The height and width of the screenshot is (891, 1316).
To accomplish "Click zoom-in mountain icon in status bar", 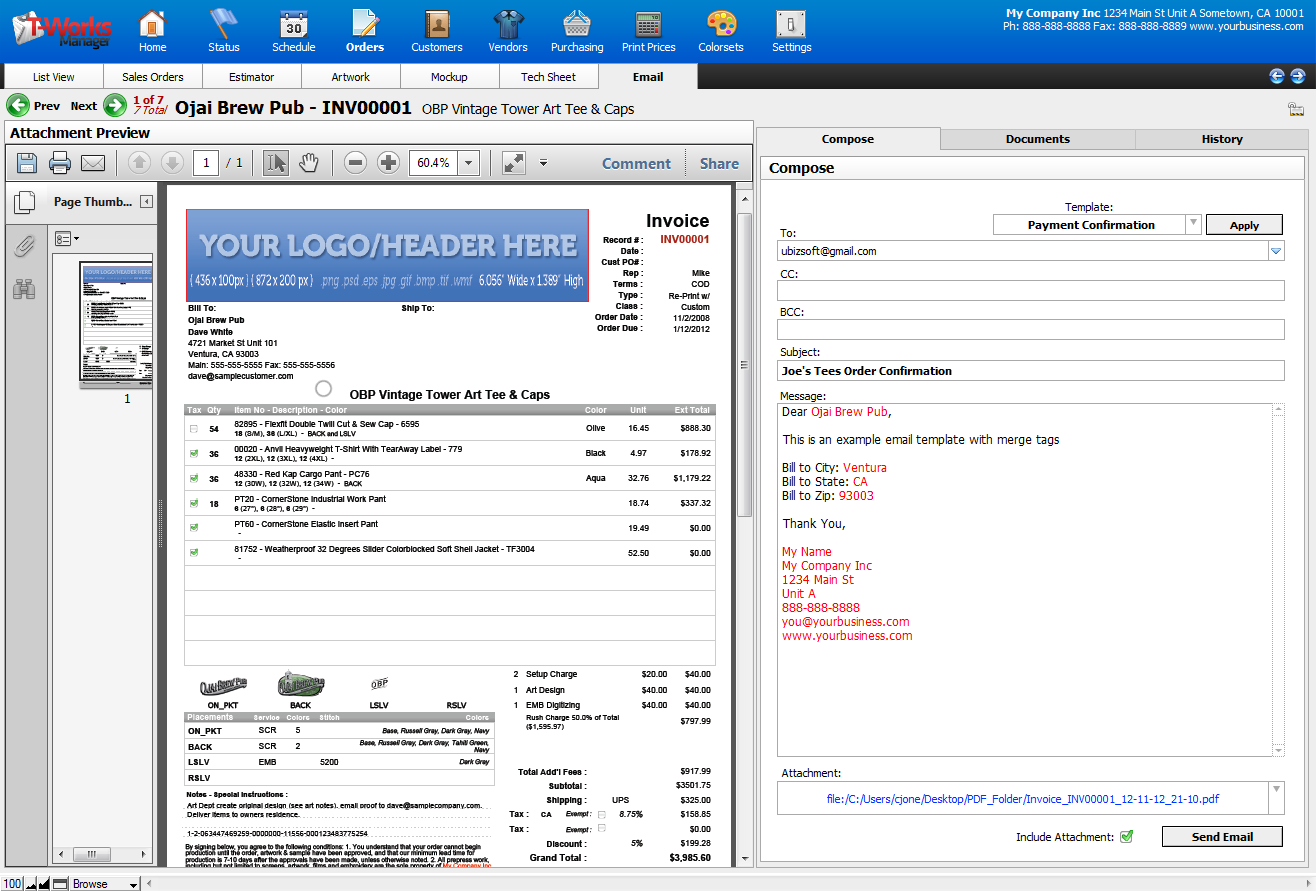I will pyautogui.click(x=44, y=884).
